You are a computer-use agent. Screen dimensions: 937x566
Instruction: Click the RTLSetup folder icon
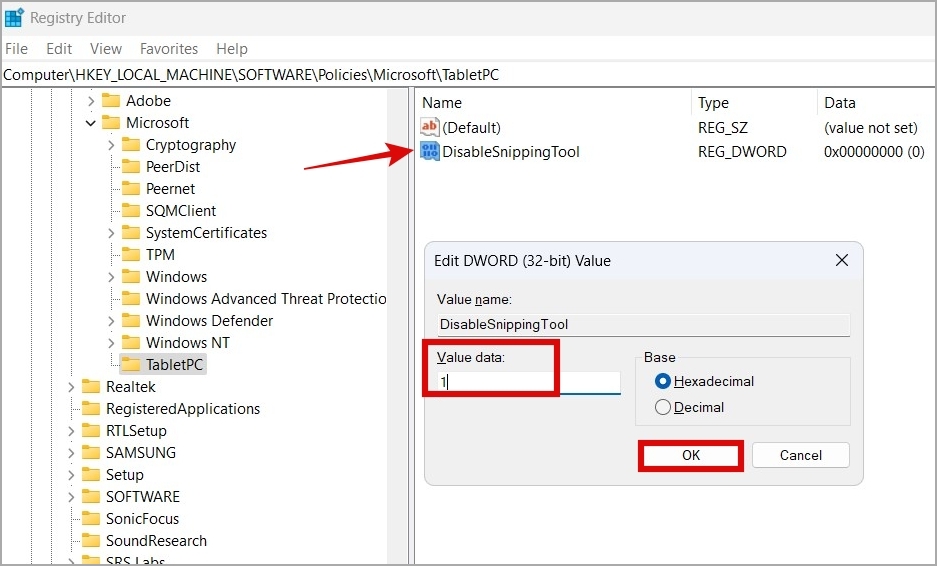[x=90, y=430]
